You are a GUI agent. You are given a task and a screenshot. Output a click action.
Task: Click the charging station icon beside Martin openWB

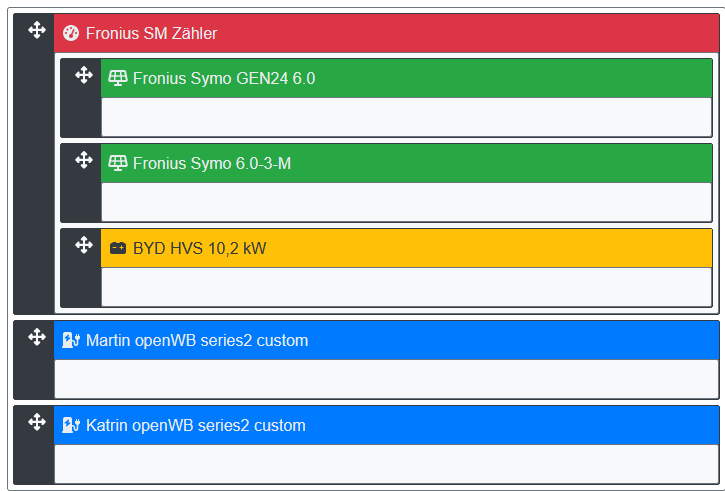tap(71, 340)
